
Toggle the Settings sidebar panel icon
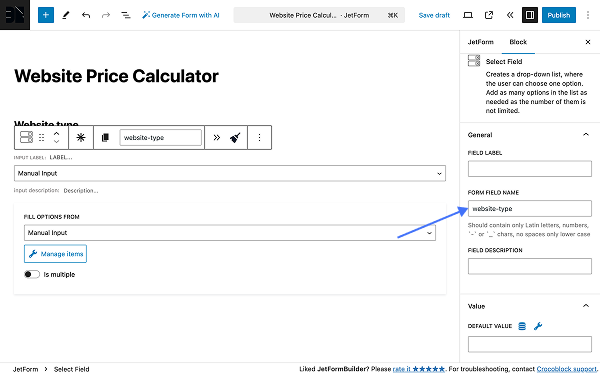[530, 15]
